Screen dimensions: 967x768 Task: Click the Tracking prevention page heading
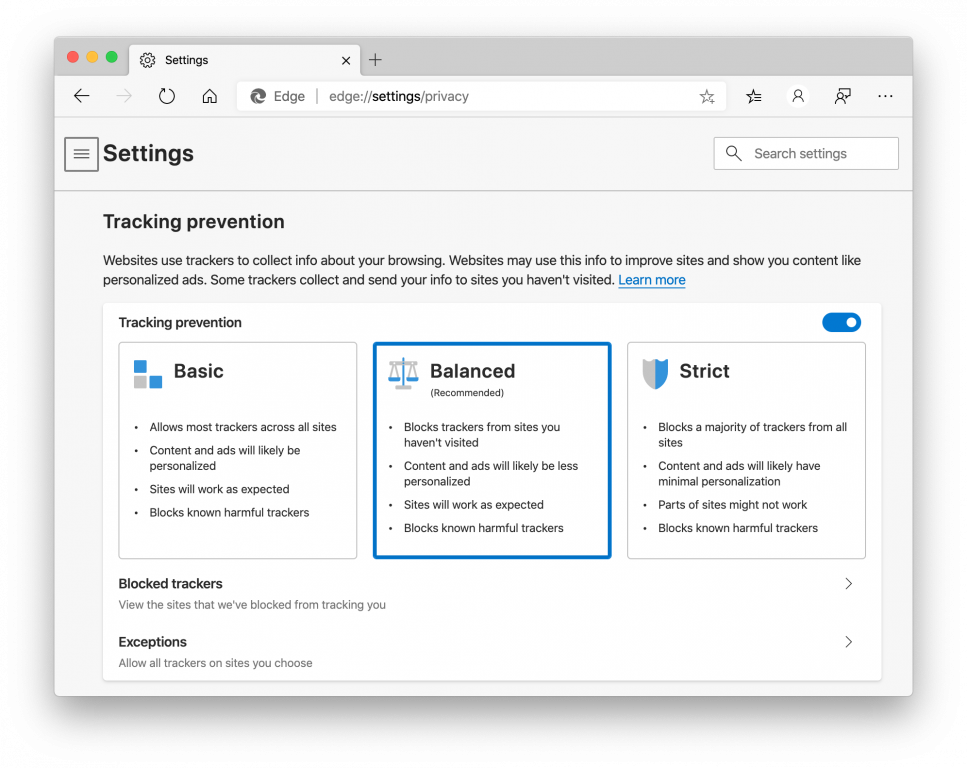[194, 221]
